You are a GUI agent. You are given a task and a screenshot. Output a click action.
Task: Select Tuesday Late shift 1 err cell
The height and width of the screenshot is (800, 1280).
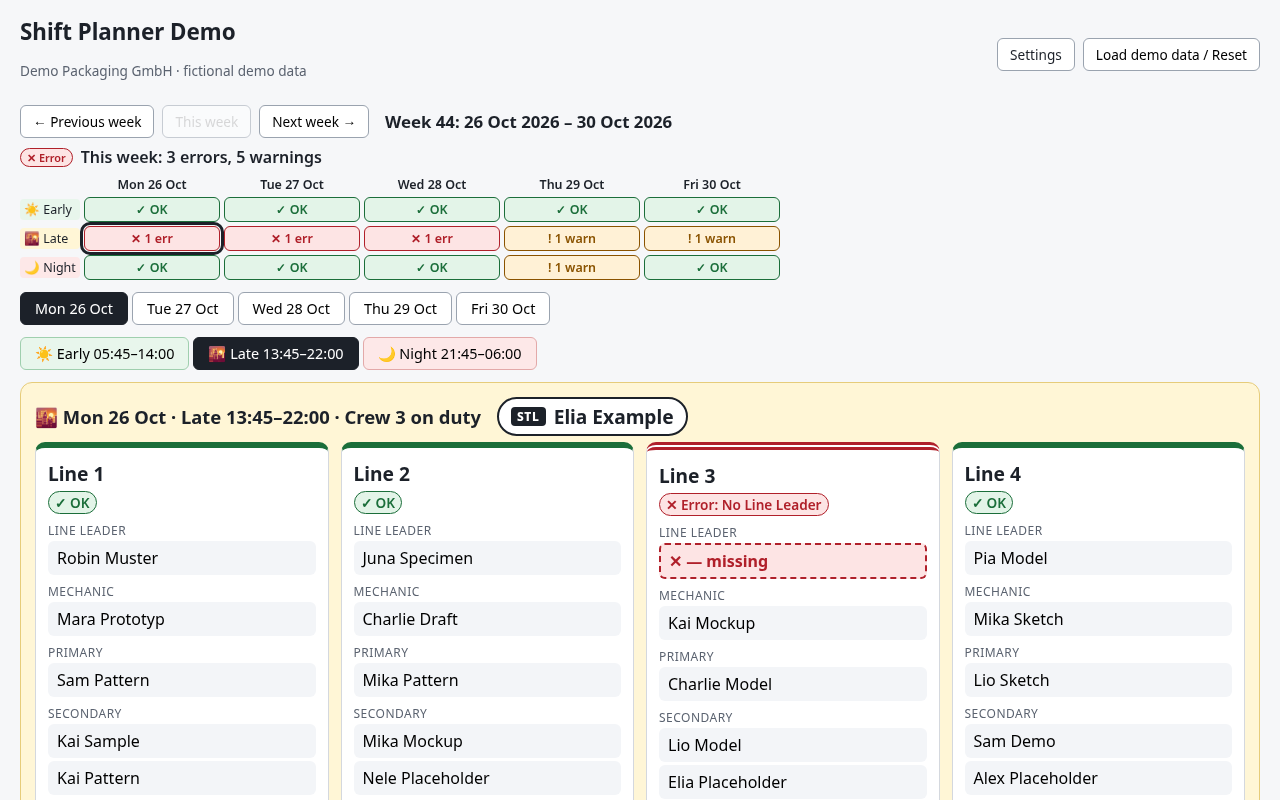292,239
